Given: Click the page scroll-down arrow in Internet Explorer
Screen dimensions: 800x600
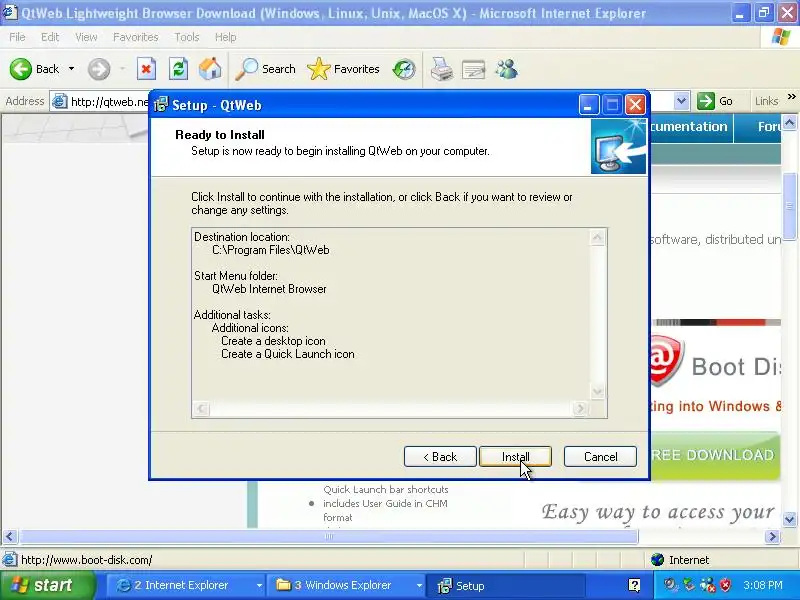Looking at the screenshot, I should [x=789, y=520].
